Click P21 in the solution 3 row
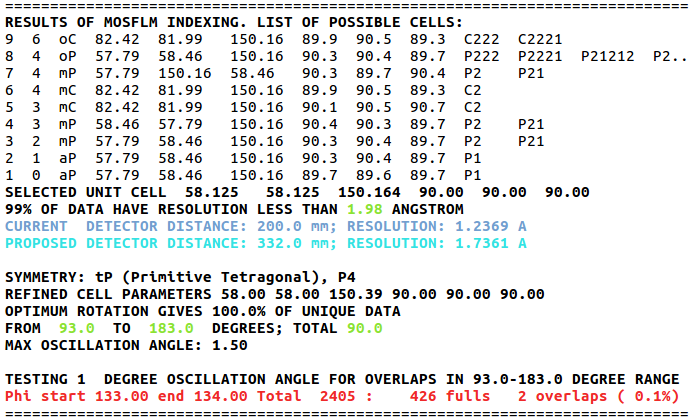The image size is (695, 418). (531, 141)
